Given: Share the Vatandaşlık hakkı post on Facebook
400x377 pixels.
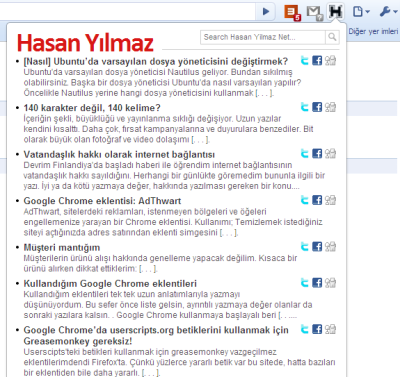Looking at the screenshot, I should [x=317, y=154].
